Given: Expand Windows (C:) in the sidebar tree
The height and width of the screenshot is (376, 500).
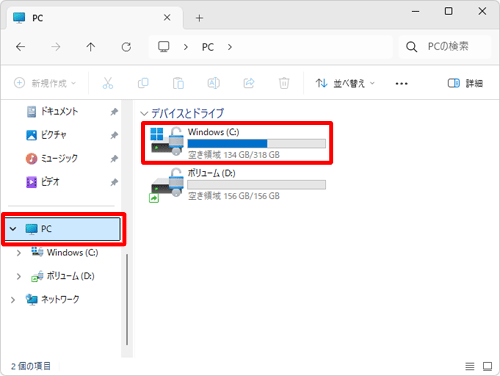Looking at the screenshot, I should 19,253.
